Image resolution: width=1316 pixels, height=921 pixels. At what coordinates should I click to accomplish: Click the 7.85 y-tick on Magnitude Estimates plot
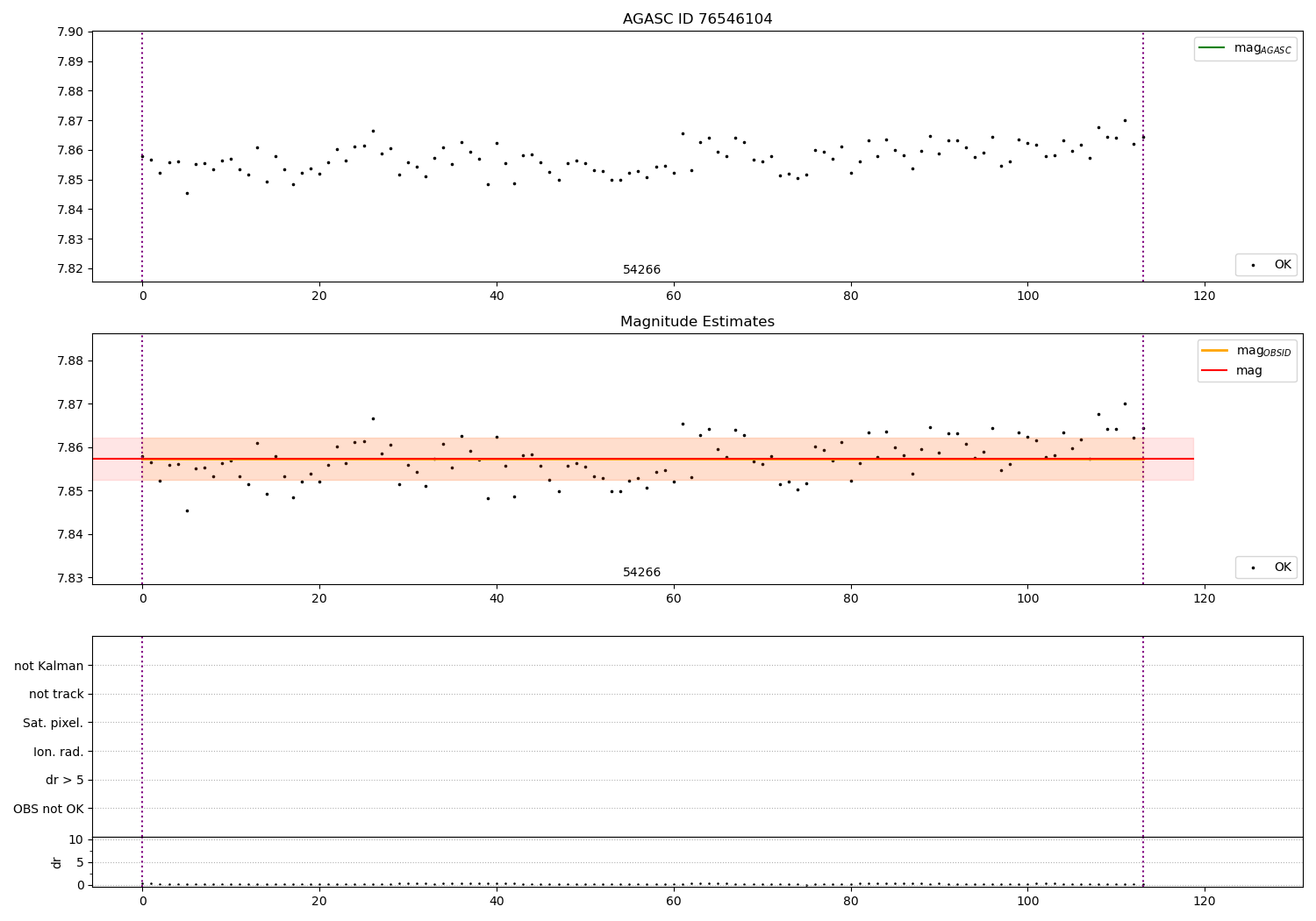[x=70, y=491]
